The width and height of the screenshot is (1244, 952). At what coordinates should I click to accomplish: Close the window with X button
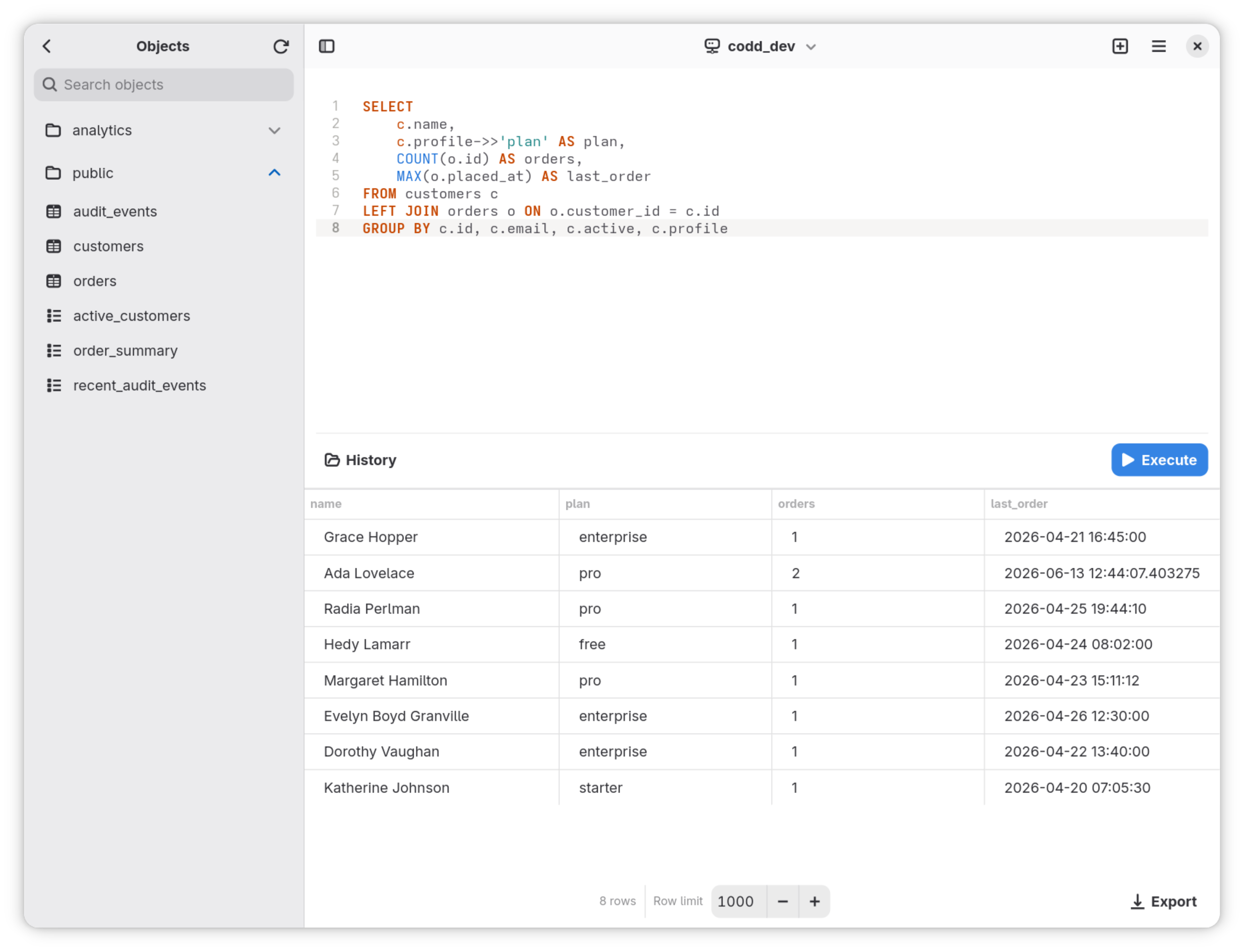(x=1197, y=46)
